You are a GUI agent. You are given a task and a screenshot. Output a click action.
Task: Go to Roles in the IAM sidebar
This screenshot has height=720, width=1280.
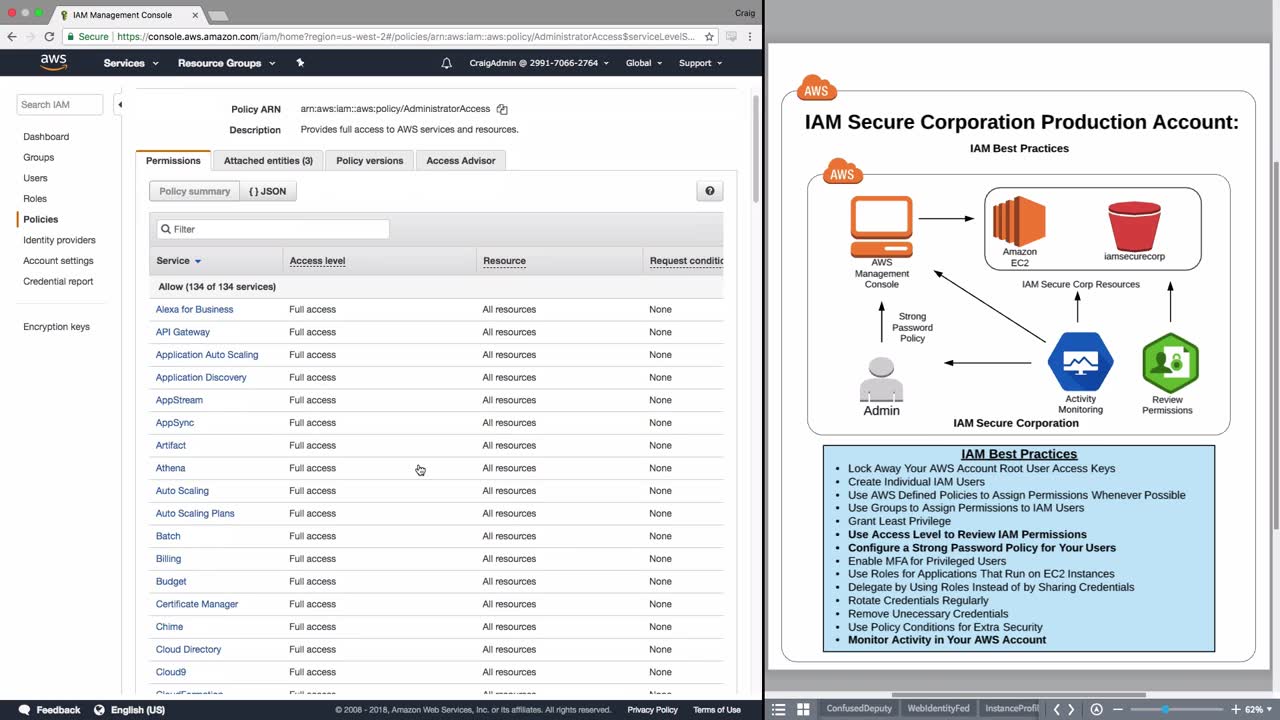coord(35,199)
